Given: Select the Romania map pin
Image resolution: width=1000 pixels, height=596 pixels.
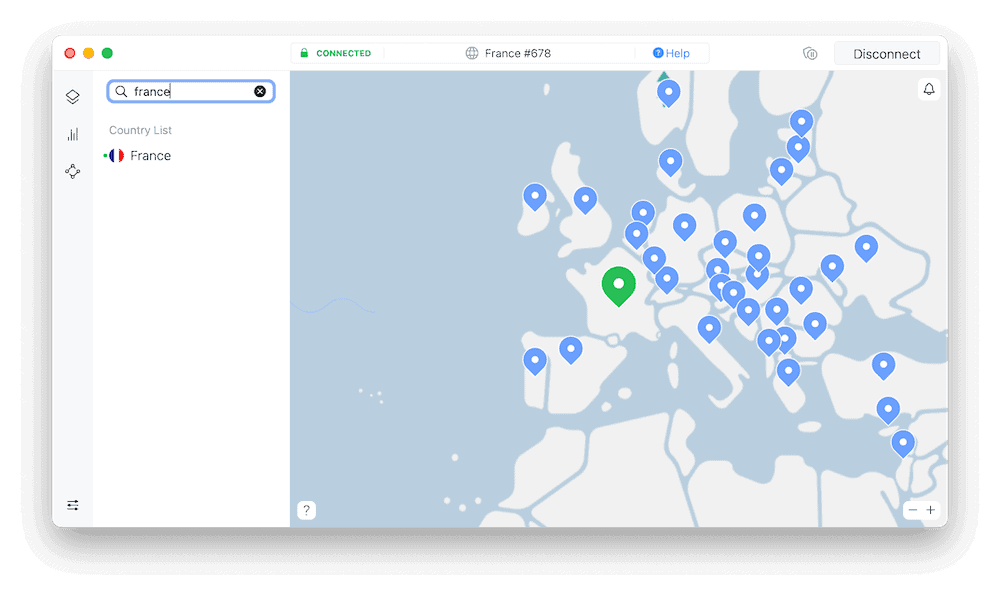Looking at the screenshot, I should coord(801,291).
